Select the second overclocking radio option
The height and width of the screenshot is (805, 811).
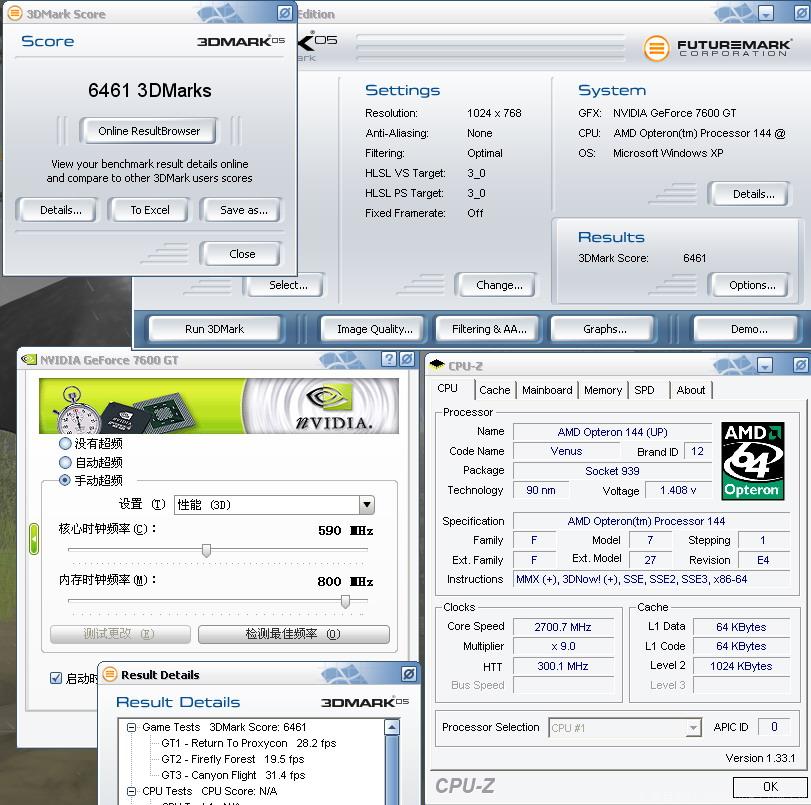[x=65, y=462]
